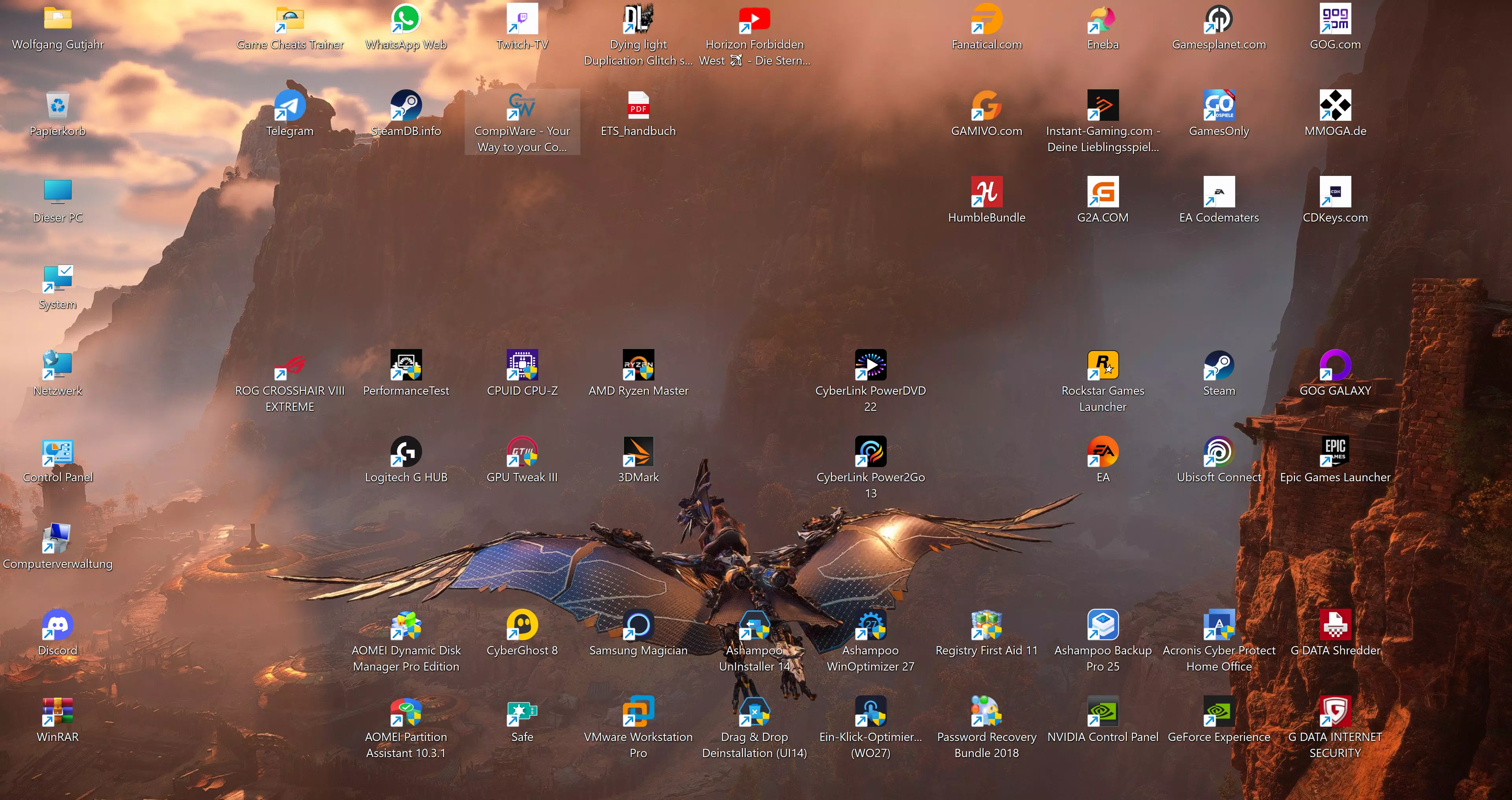Launch the Discord shortcut

57,624
